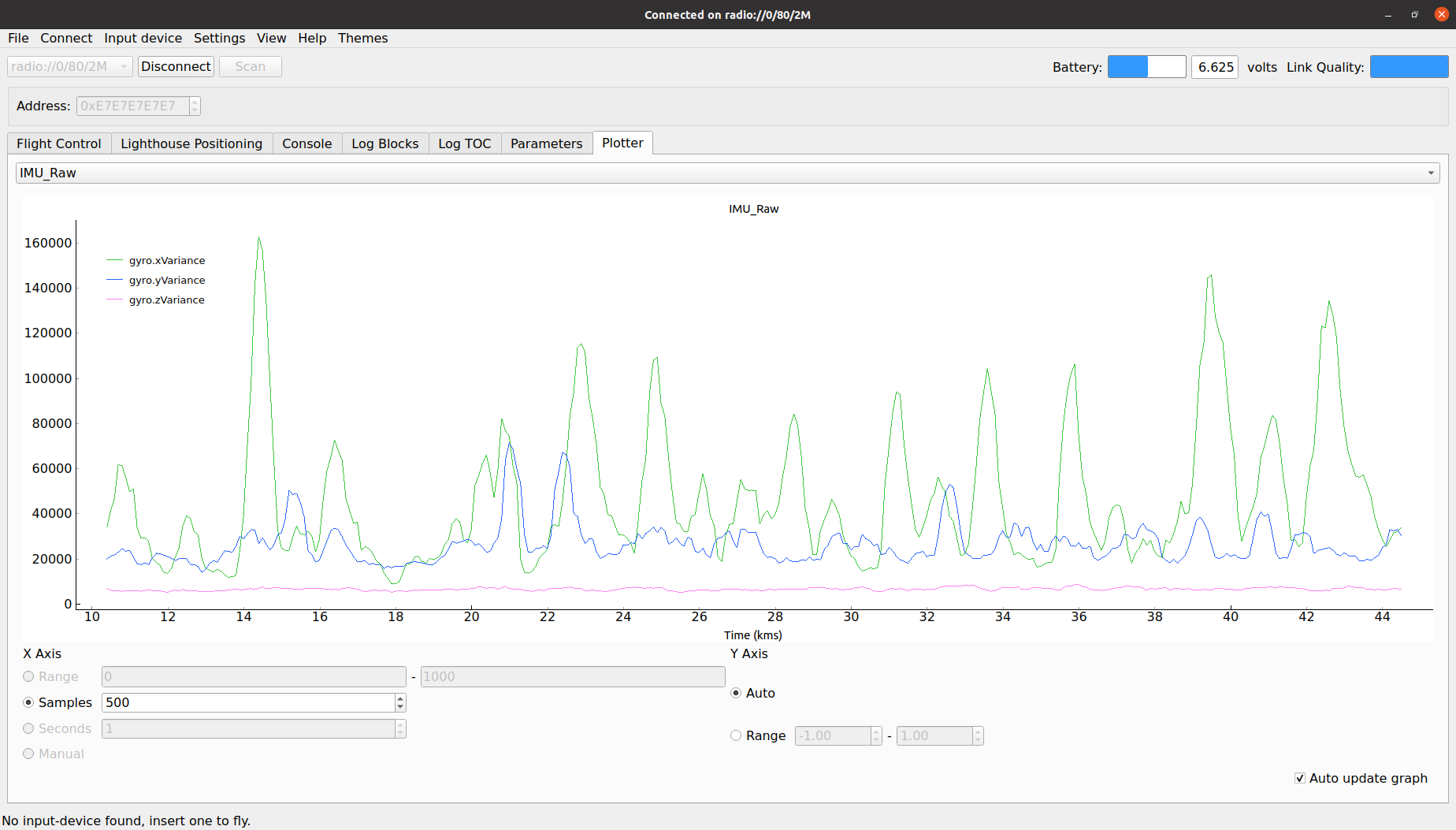Choose Y Axis Range radio button
1456x830 pixels.
pos(736,735)
